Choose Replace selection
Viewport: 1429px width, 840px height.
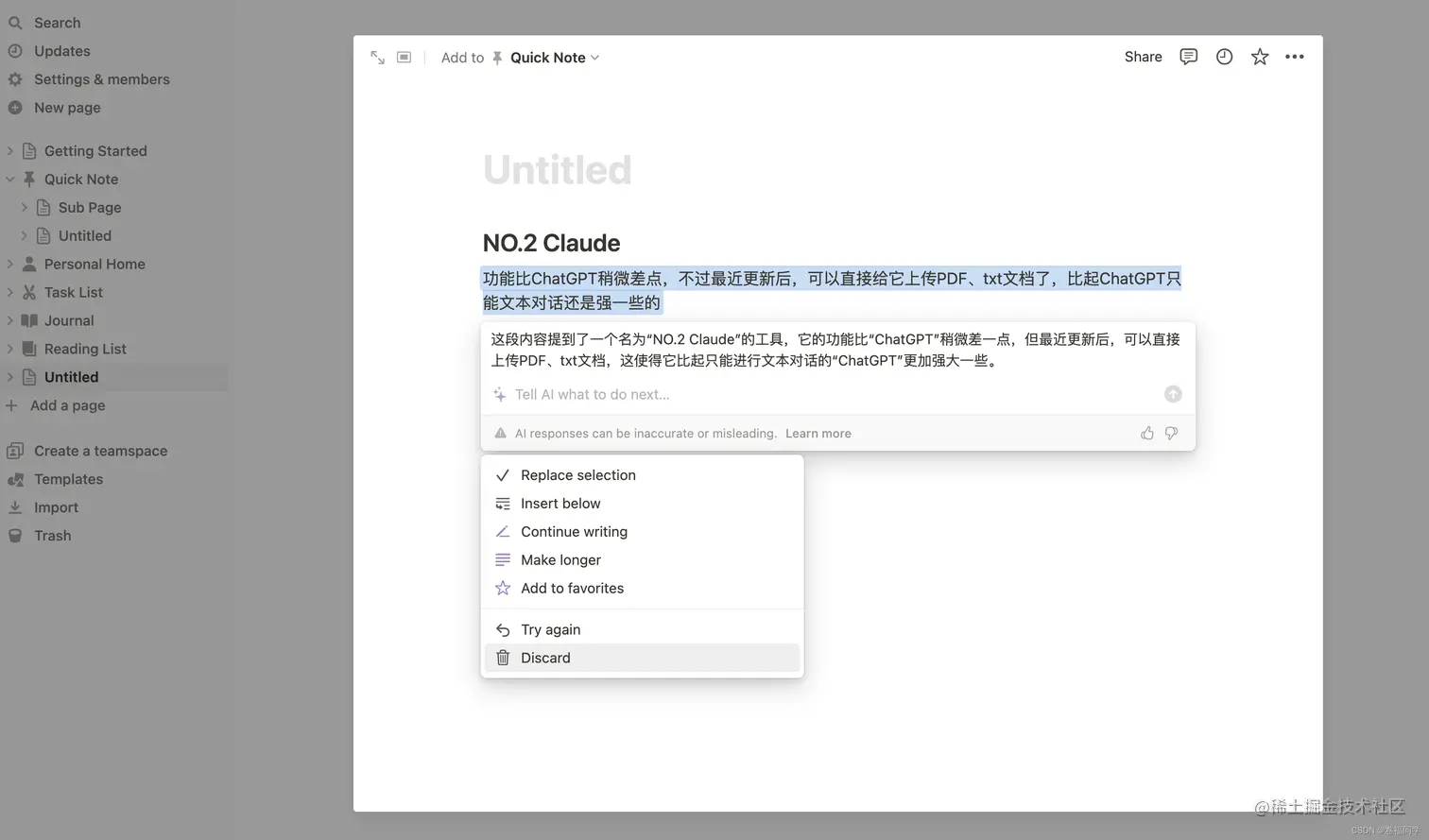tap(643, 475)
